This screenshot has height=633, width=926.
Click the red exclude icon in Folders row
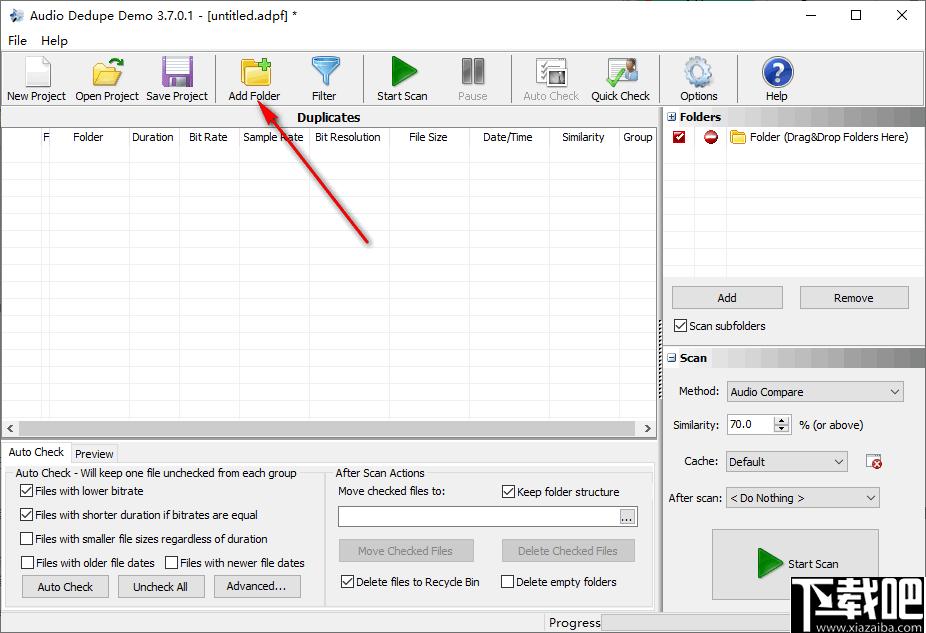[x=710, y=137]
